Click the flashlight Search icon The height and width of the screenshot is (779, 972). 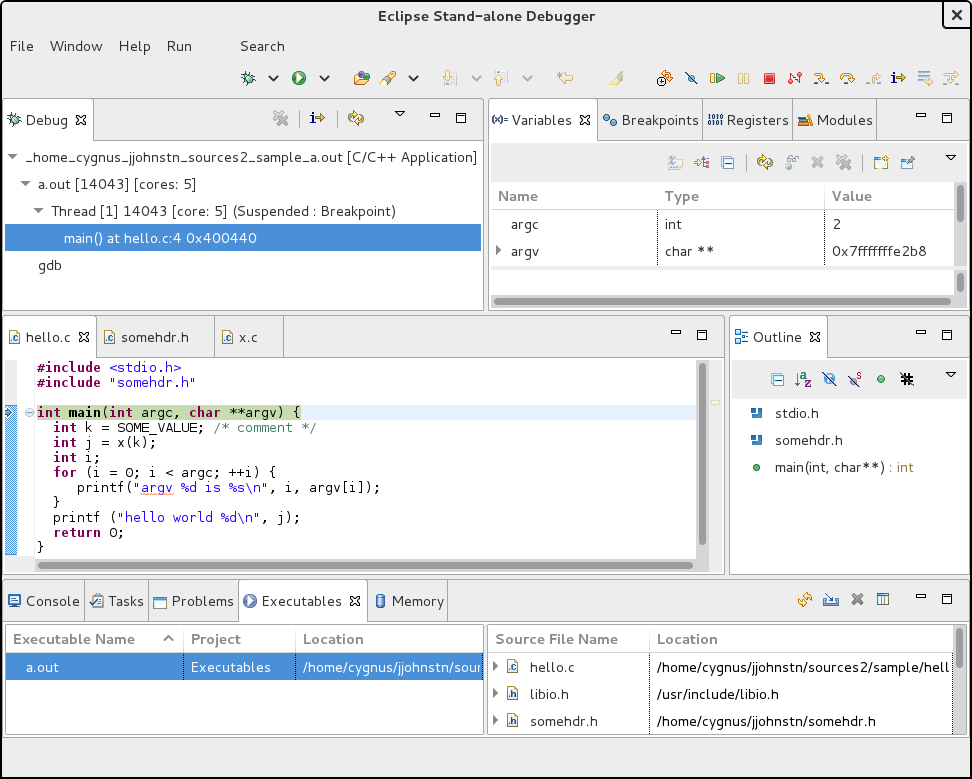click(388, 78)
